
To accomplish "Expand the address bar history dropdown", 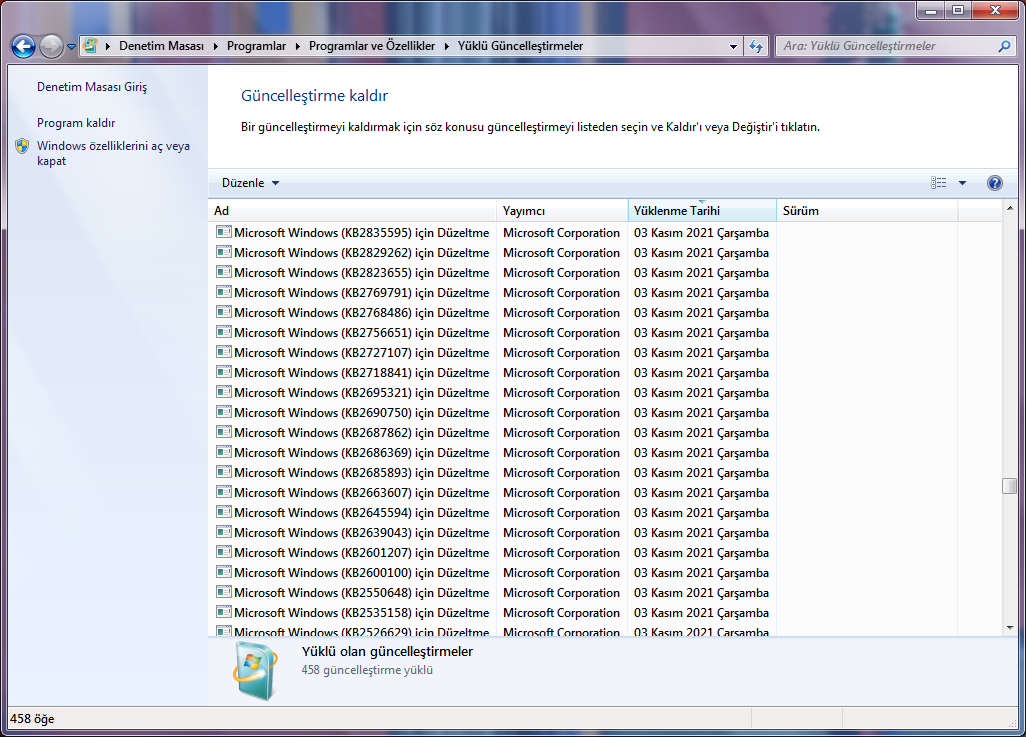I will [x=734, y=46].
